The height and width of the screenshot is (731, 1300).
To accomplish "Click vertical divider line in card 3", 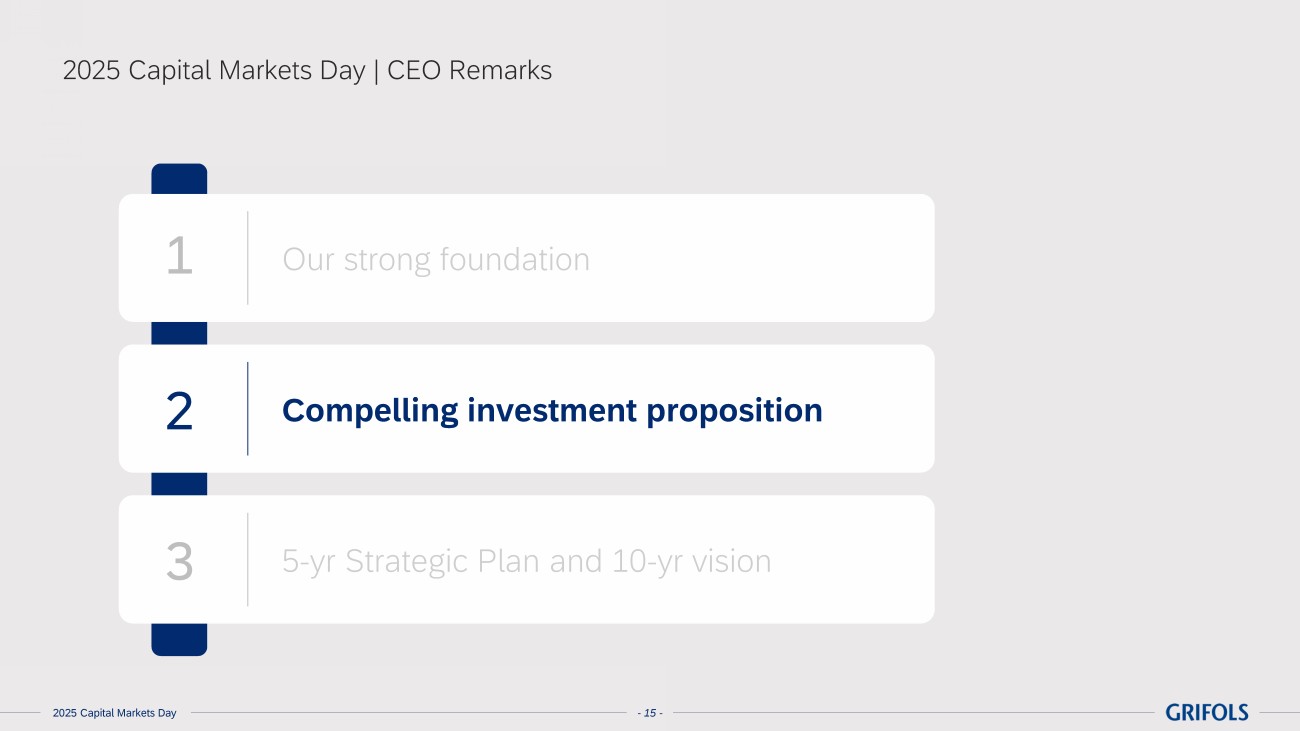I will (248, 559).
